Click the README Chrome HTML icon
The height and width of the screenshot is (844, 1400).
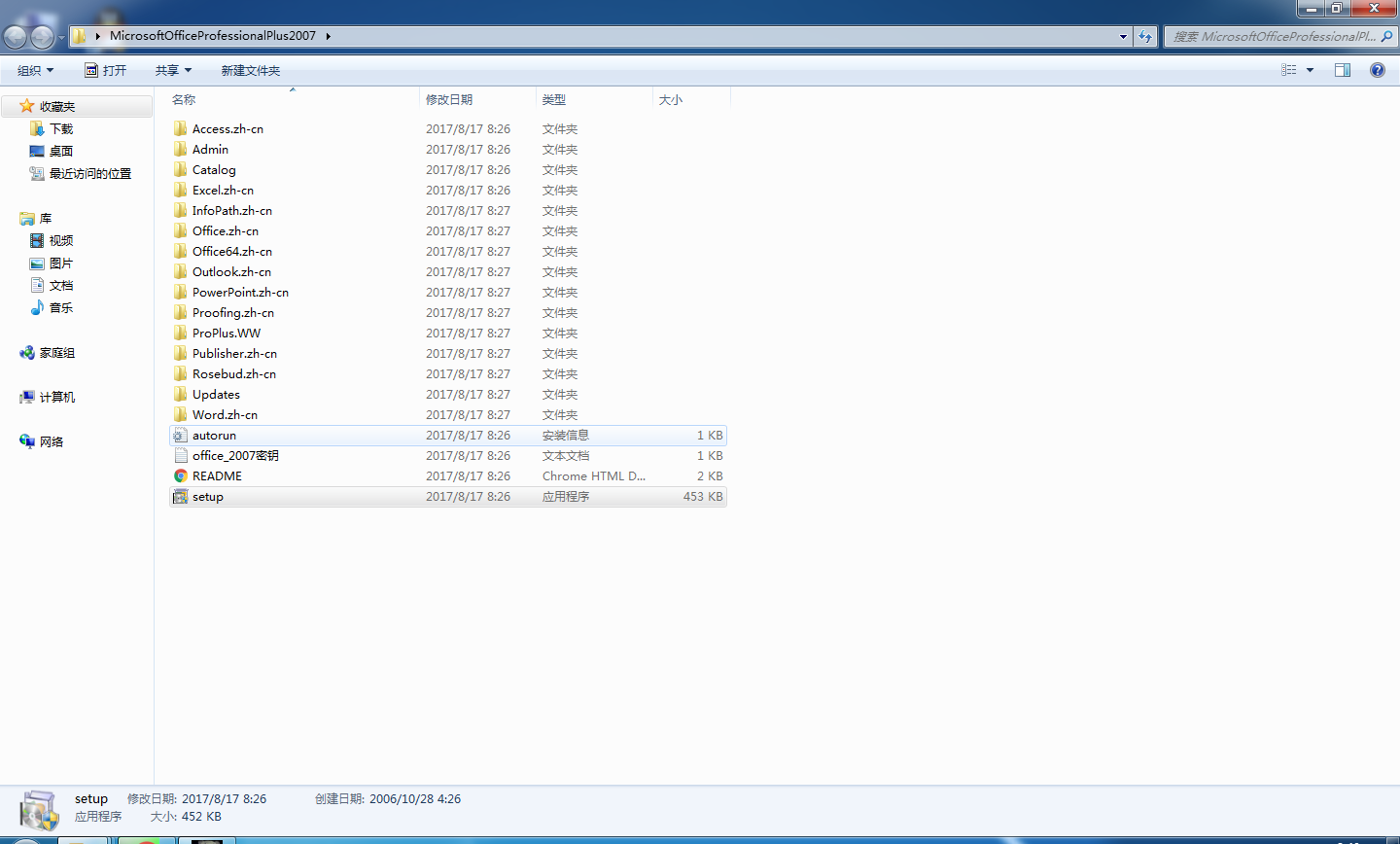[x=181, y=475]
